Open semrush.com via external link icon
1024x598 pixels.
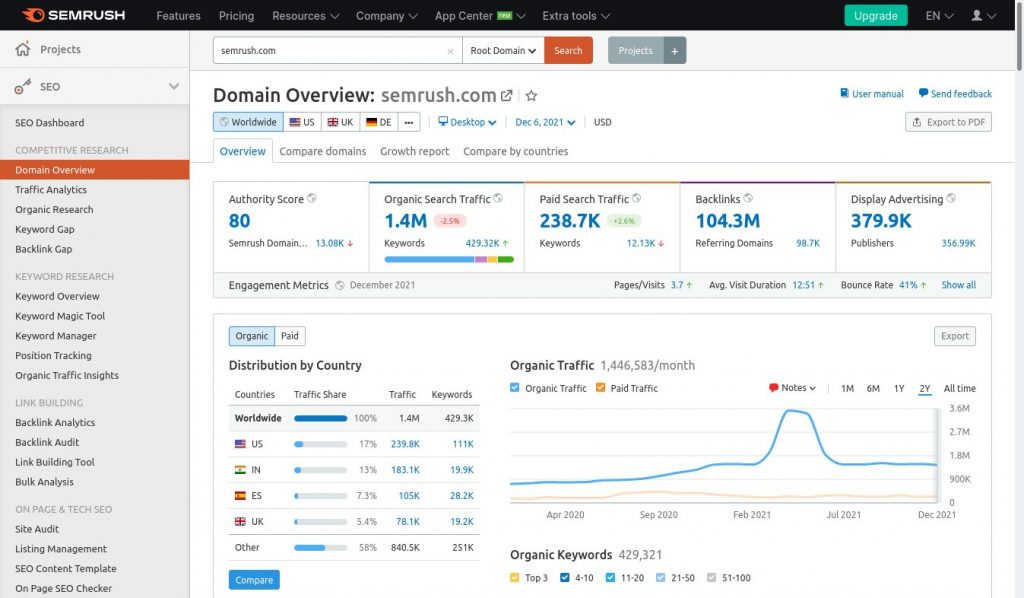(x=506, y=95)
